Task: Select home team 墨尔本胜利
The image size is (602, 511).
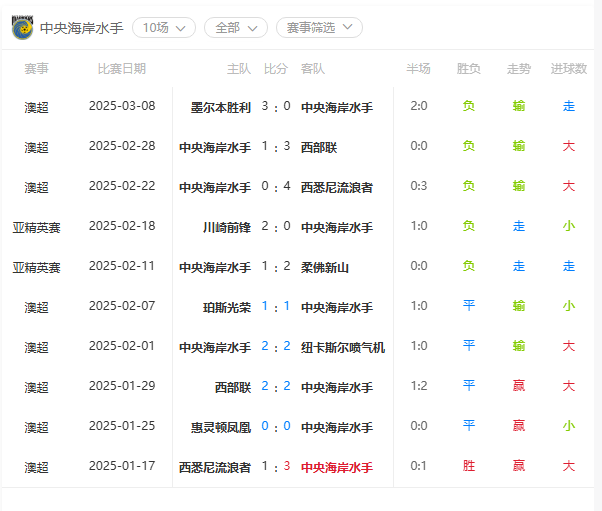Action: 221,107
